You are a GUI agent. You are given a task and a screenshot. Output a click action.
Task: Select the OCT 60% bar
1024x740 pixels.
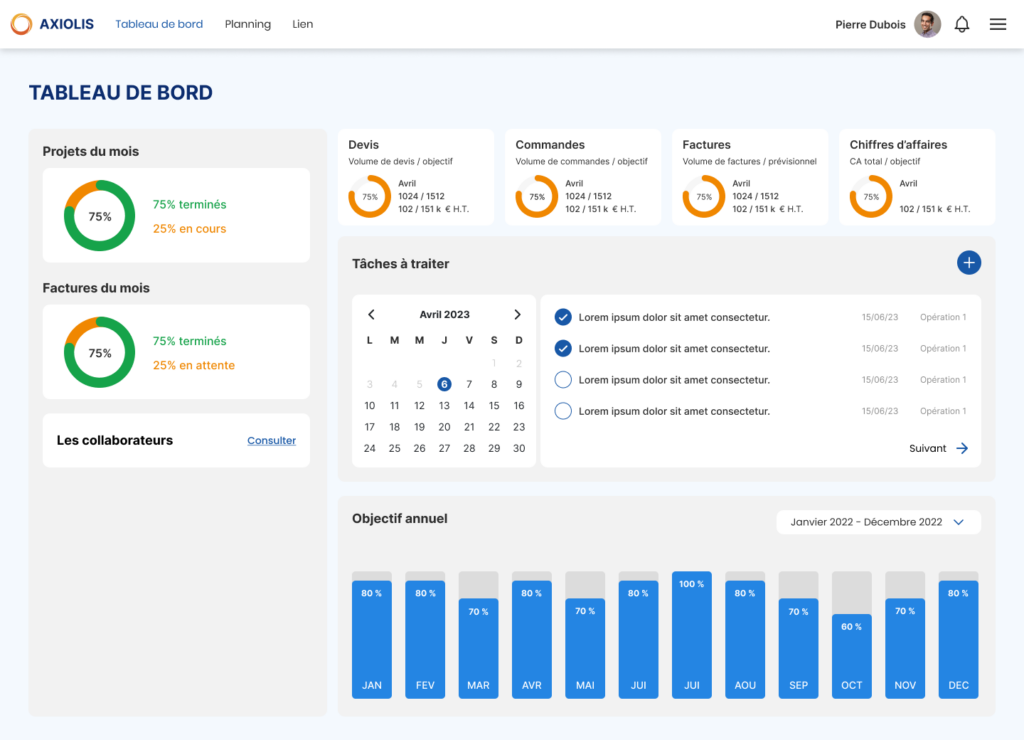[x=852, y=655]
